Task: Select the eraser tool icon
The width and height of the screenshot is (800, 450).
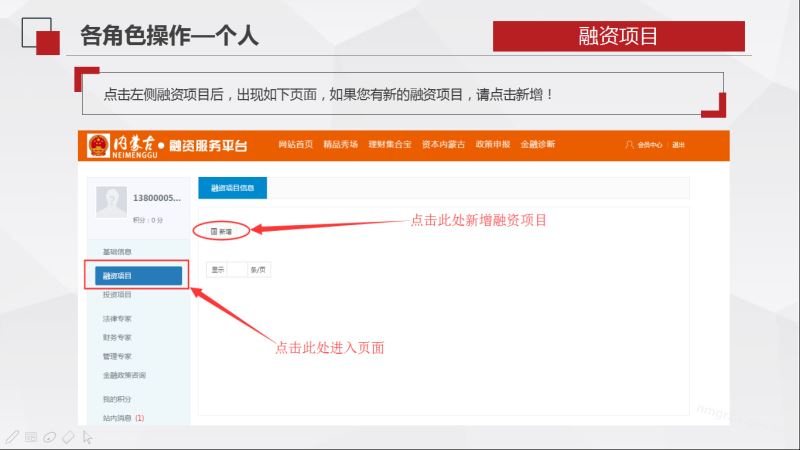Action: [x=68, y=437]
